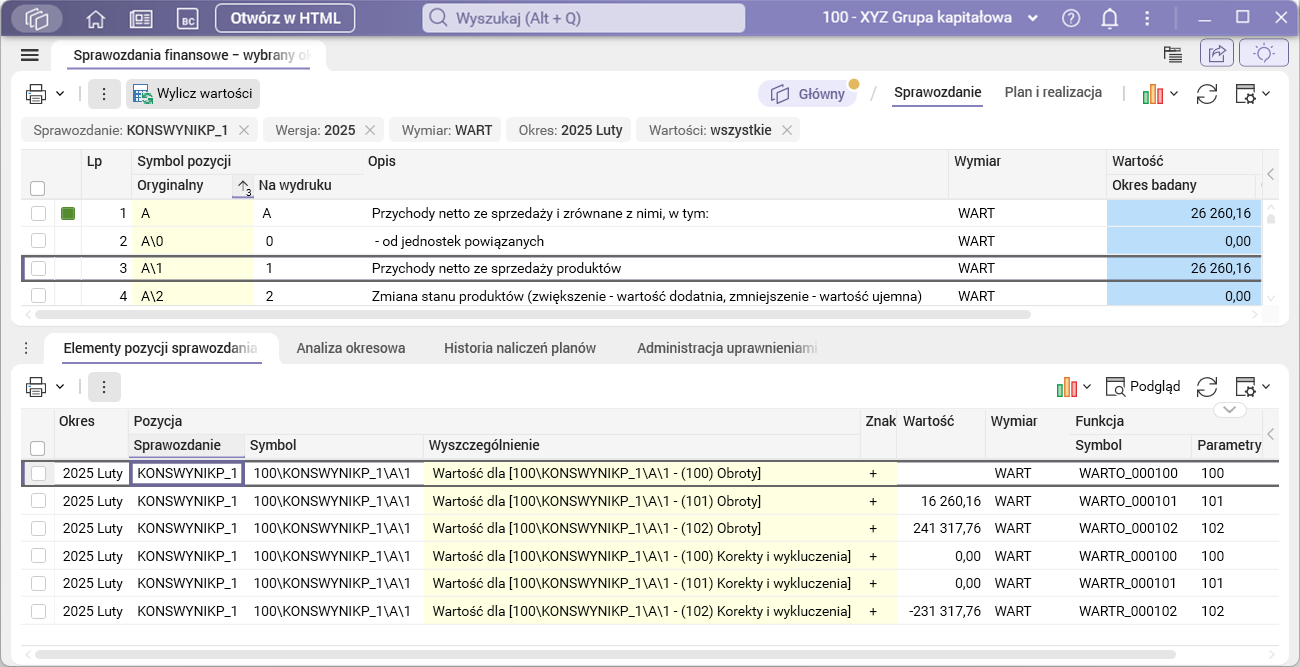
Task: Open Elementy pozycji sprawozdania tab
Action: (x=160, y=348)
